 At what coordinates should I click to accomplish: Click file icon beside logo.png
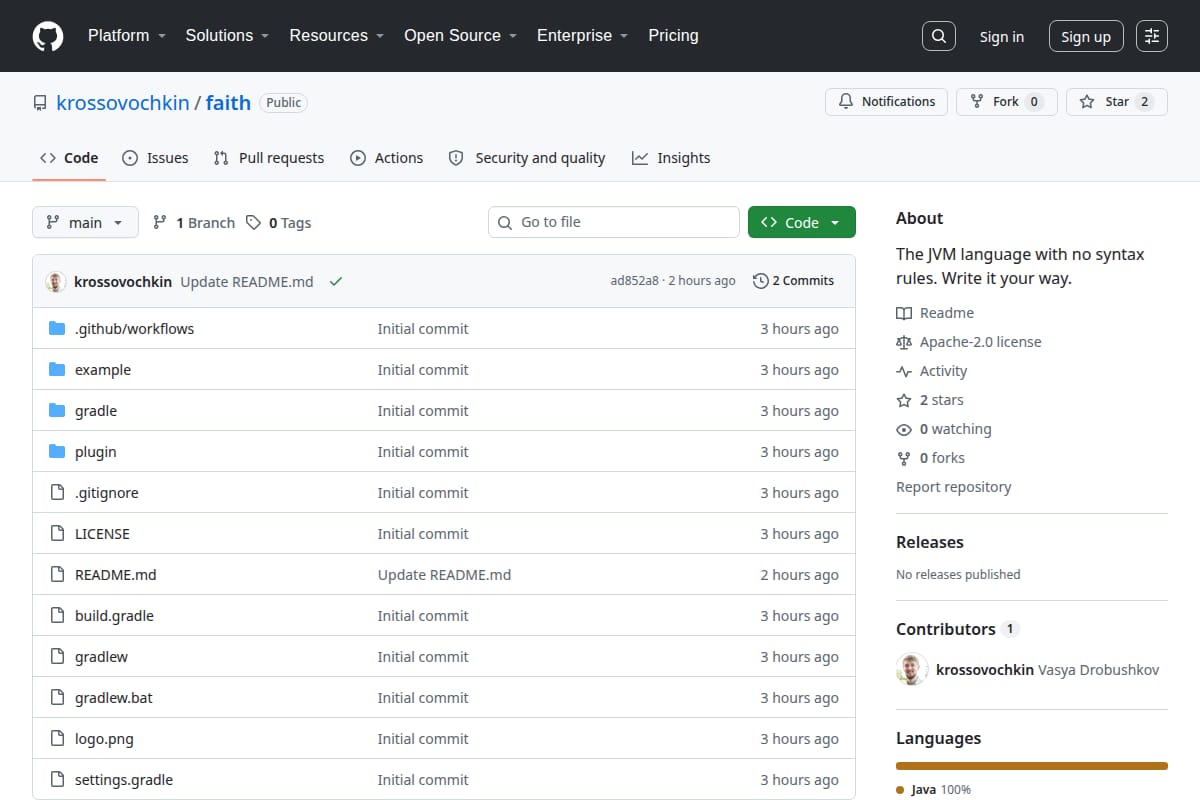click(x=57, y=739)
